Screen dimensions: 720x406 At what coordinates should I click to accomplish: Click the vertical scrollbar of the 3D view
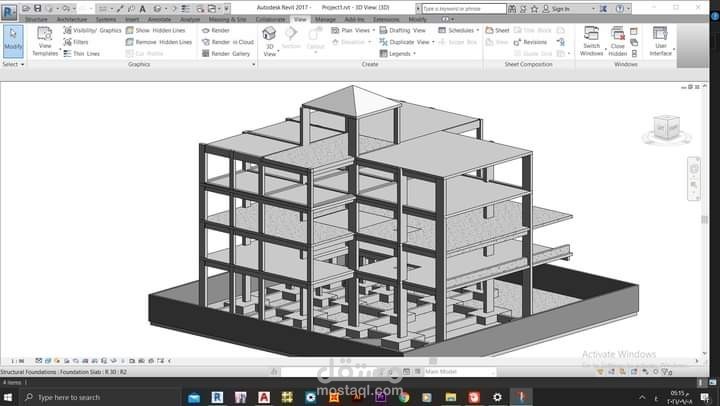(704, 220)
